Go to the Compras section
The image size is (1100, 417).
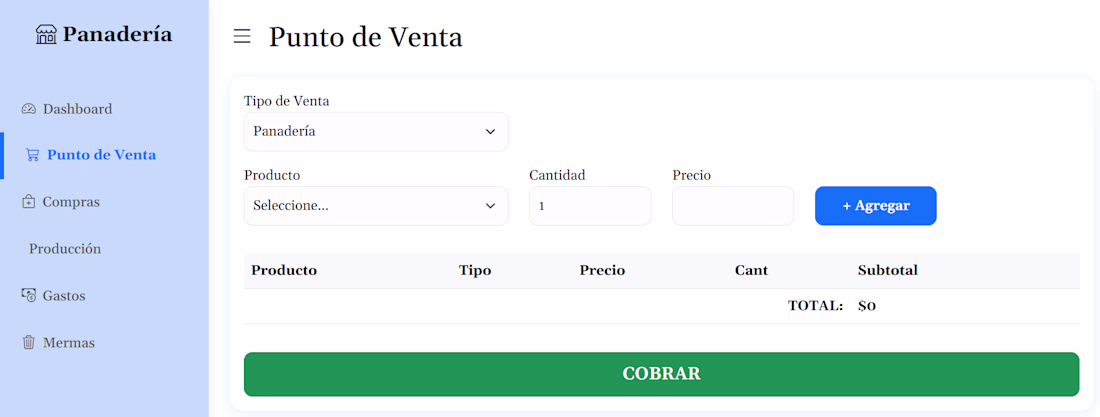point(71,202)
